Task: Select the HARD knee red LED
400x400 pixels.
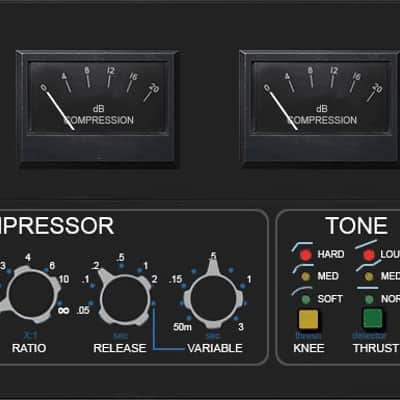Action: 305,255
